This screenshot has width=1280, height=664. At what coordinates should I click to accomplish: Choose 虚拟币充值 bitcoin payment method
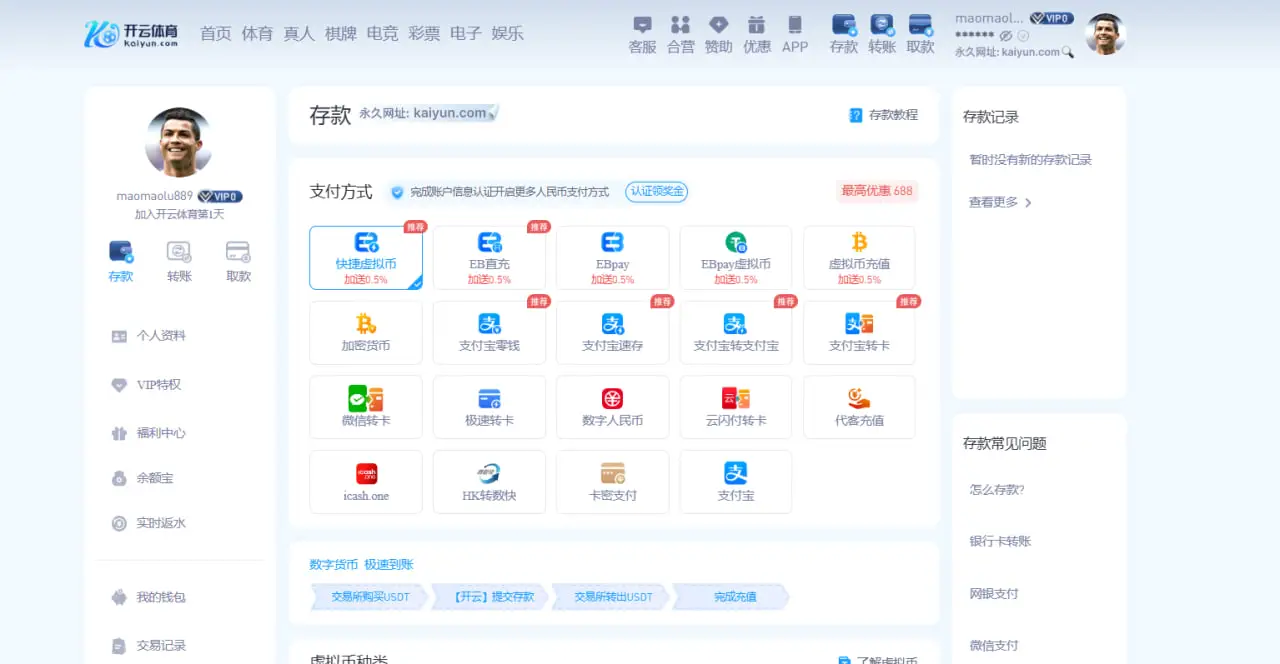859,258
